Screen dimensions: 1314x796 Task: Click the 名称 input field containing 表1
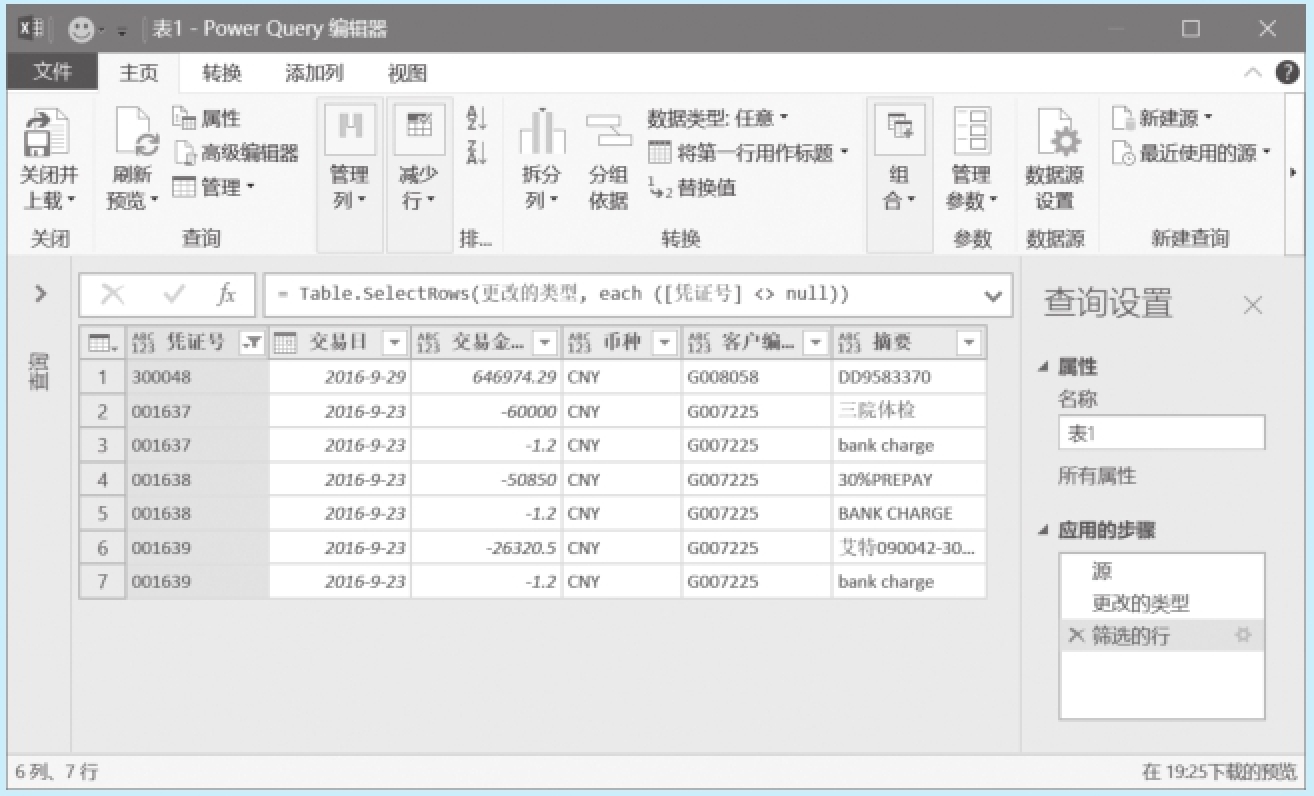1160,433
